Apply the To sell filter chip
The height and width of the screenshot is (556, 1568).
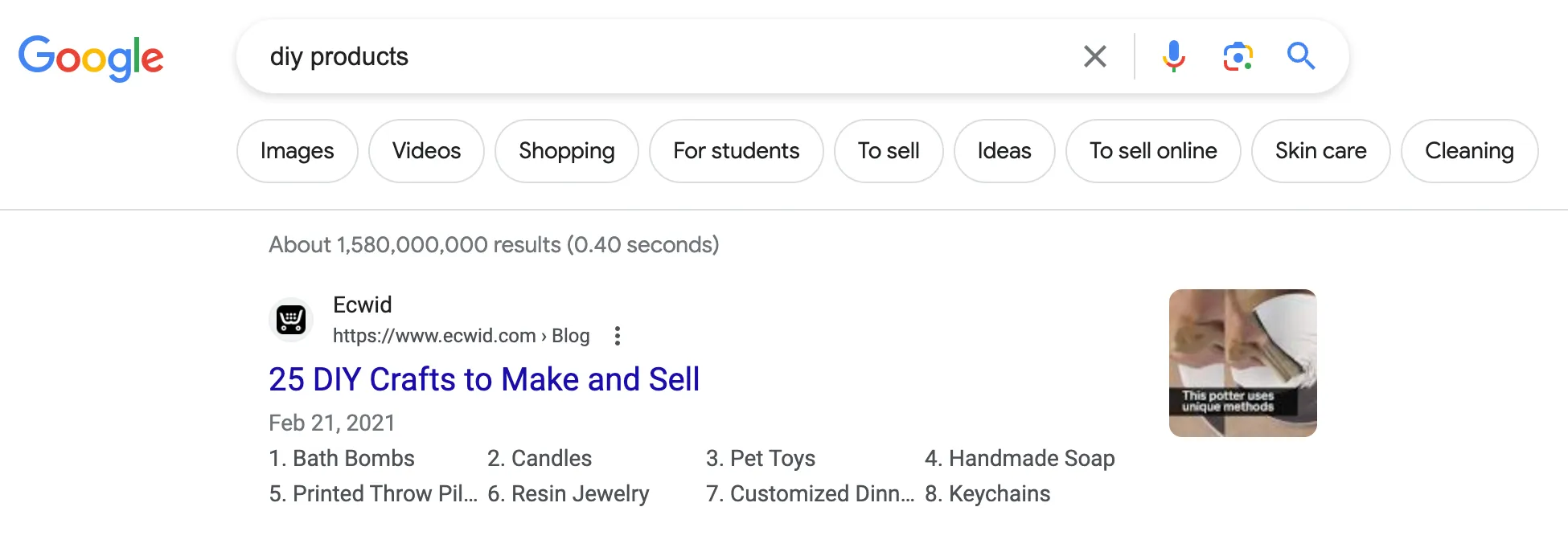(x=888, y=151)
